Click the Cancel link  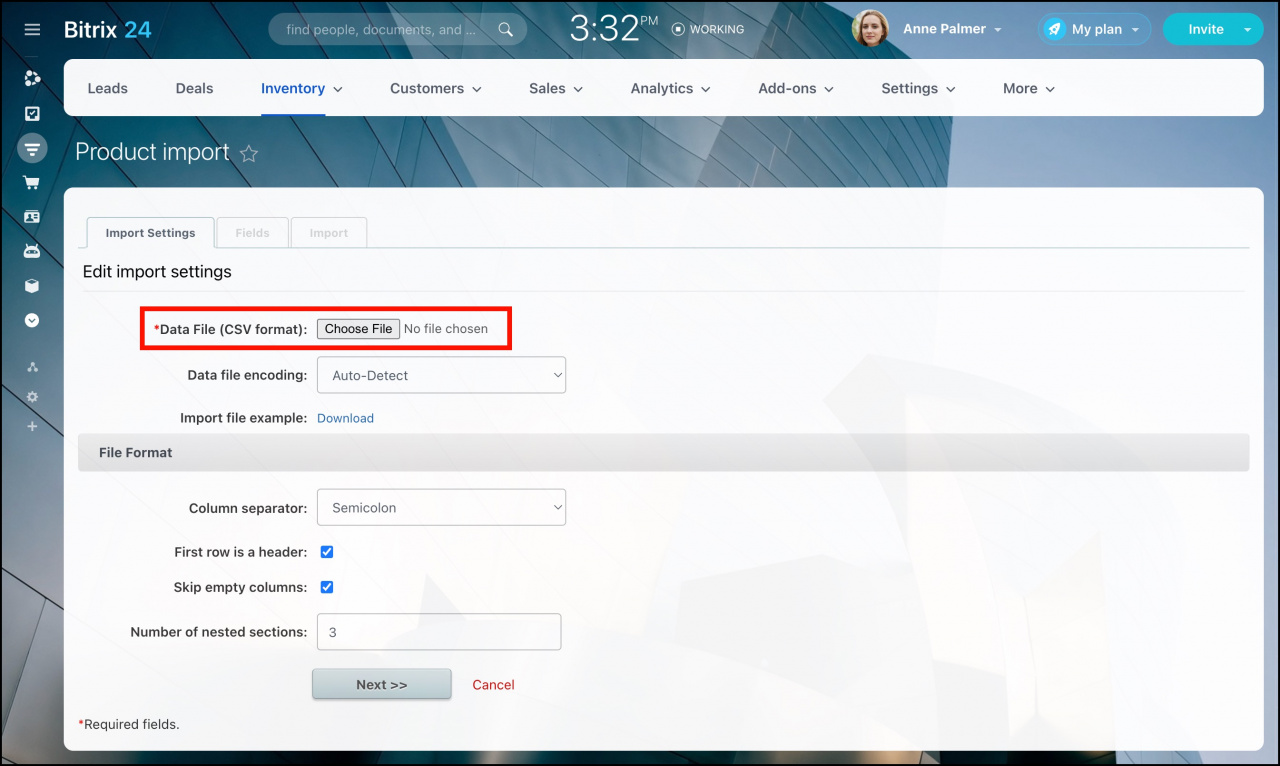(493, 685)
